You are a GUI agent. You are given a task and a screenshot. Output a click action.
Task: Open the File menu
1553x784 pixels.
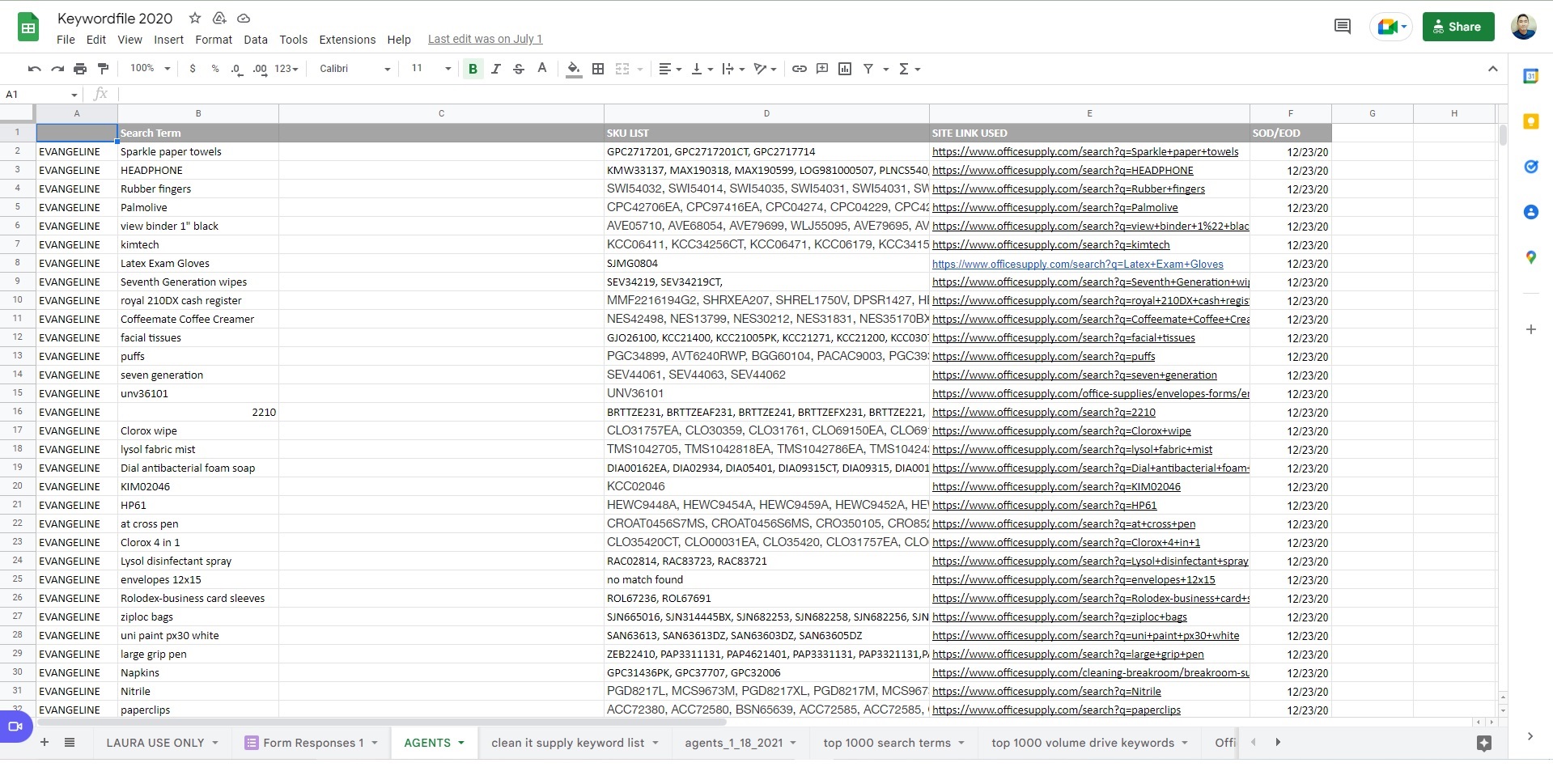coord(66,40)
